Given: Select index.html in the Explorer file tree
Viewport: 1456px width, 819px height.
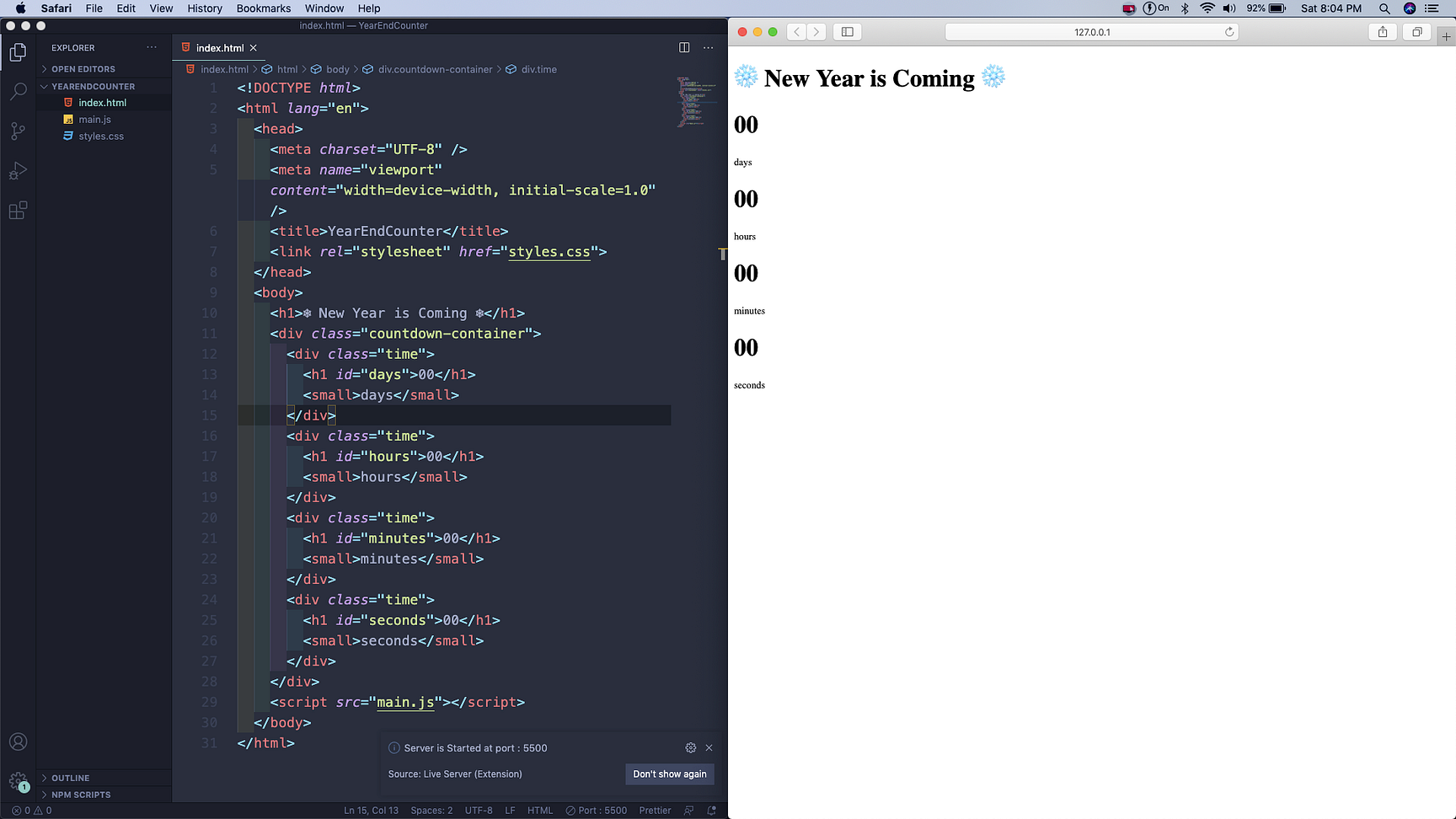Looking at the screenshot, I should click(104, 103).
